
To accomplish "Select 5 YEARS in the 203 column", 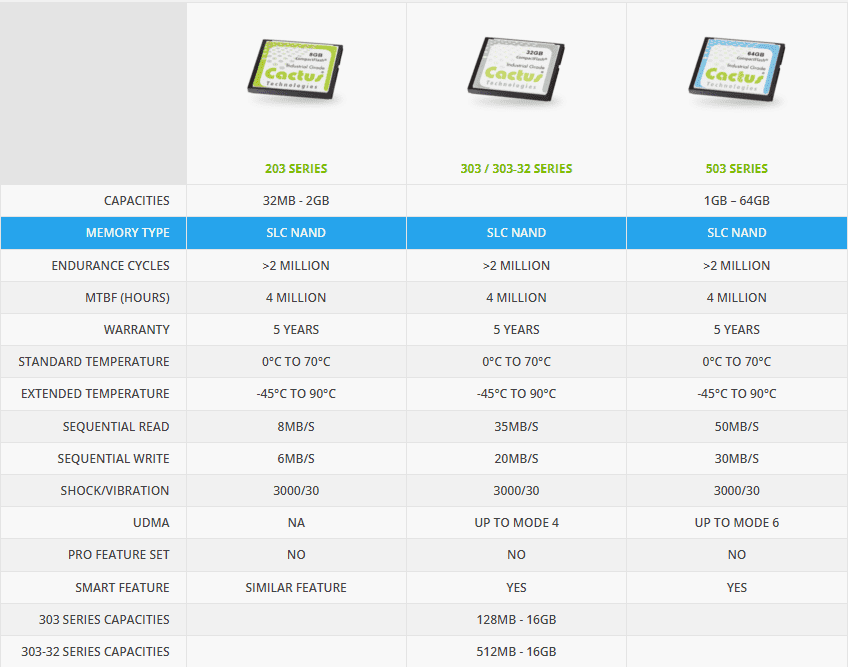I will 296,329.
